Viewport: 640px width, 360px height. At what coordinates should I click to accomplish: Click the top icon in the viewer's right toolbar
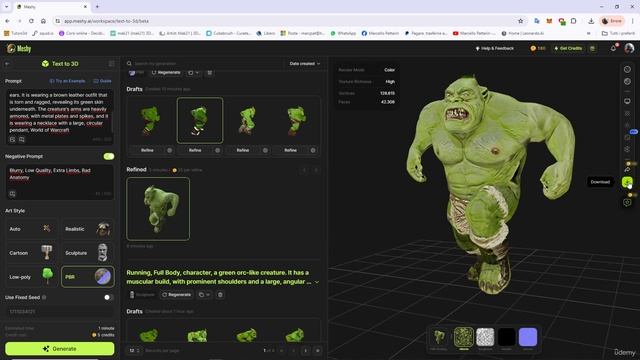[x=627, y=69]
